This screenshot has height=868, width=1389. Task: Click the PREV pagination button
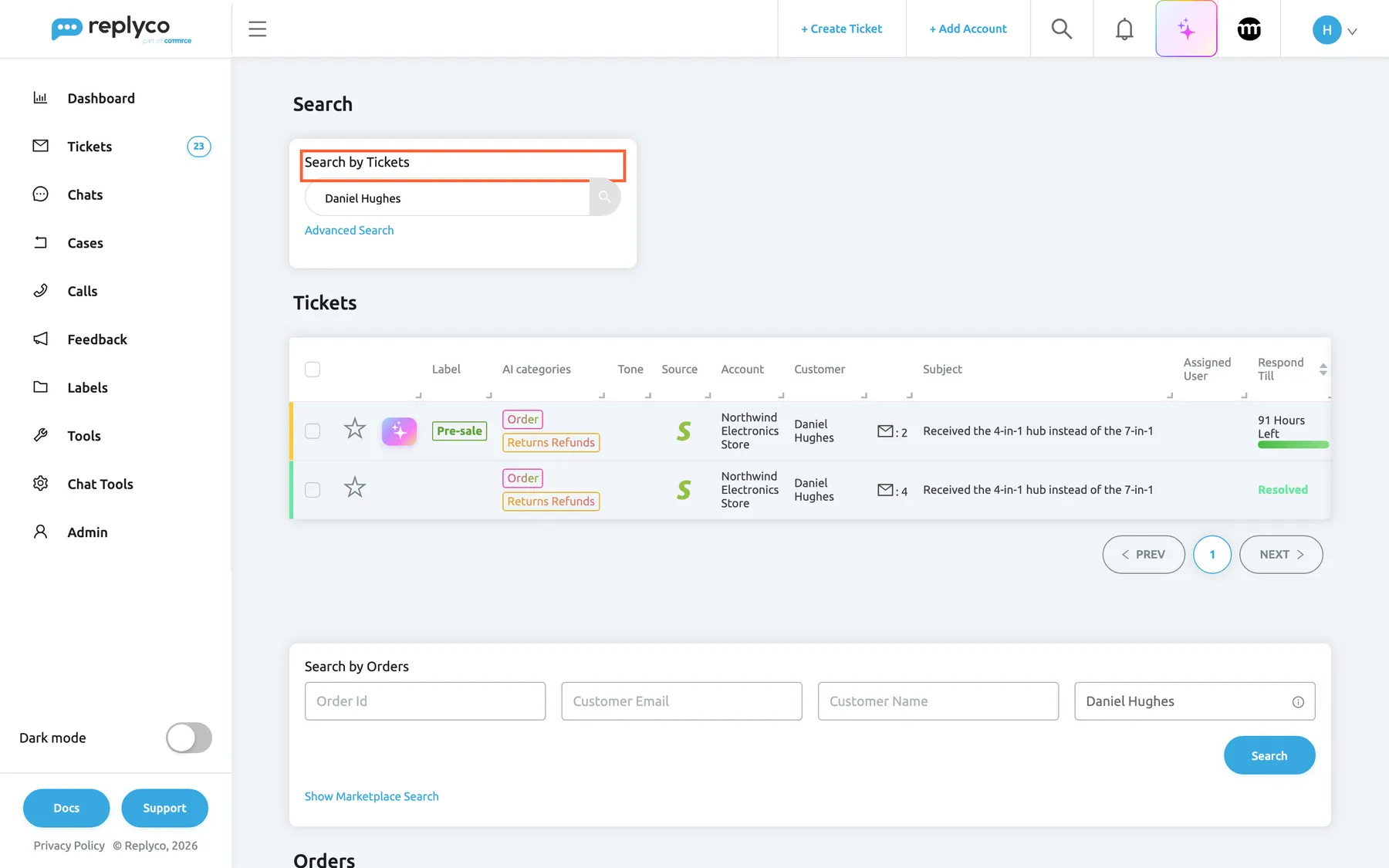pos(1144,555)
